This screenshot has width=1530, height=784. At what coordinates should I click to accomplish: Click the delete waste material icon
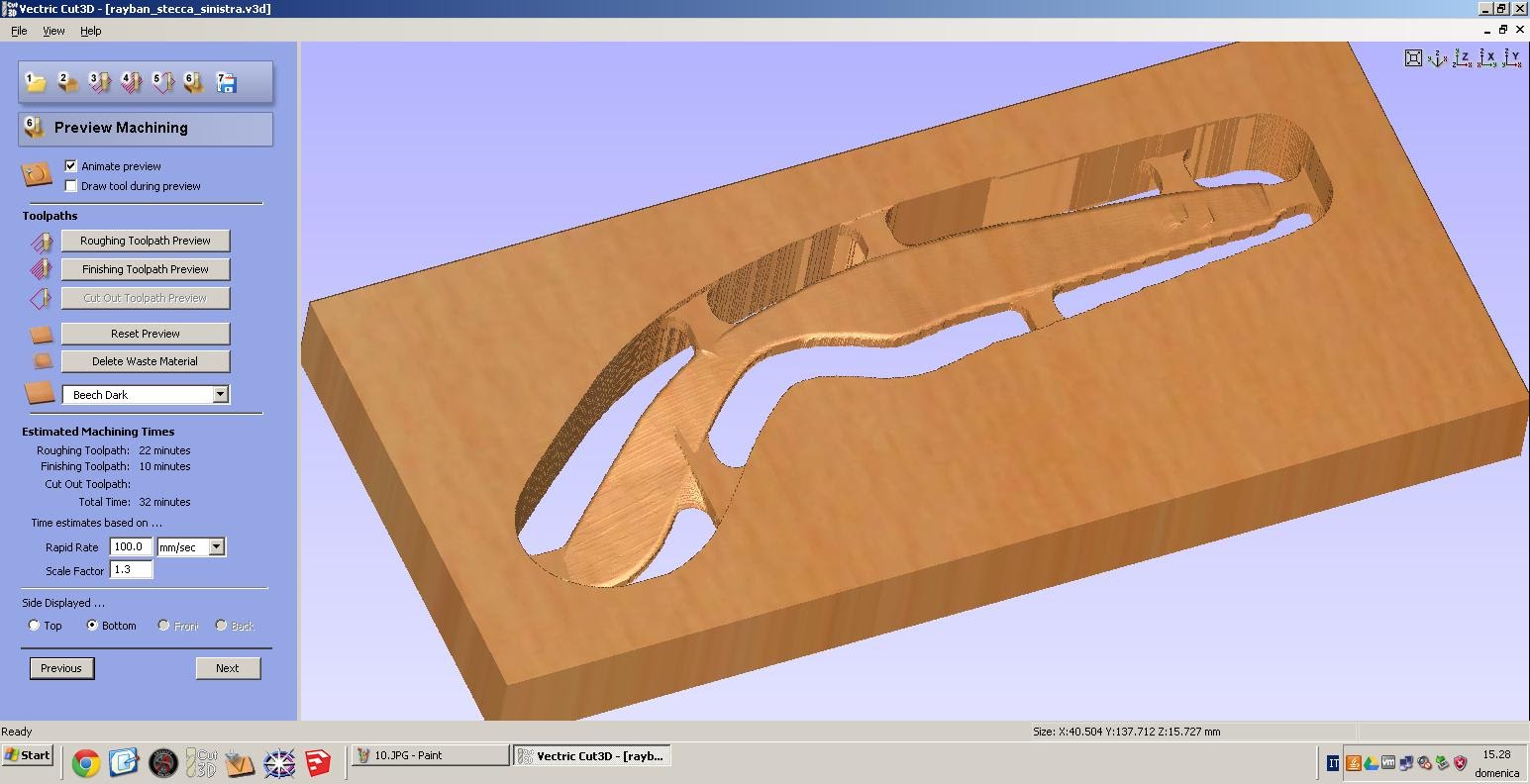pos(42,361)
